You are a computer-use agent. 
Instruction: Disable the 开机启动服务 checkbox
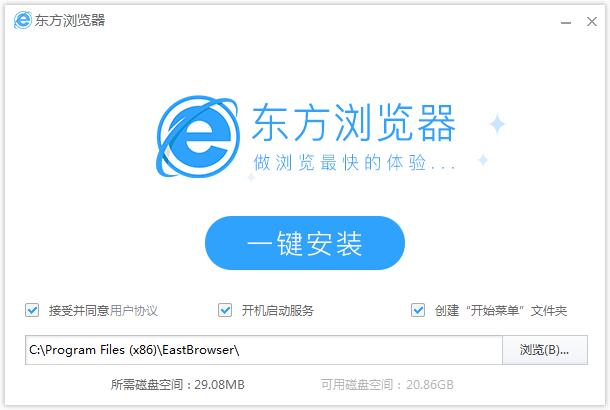[225, 310]
